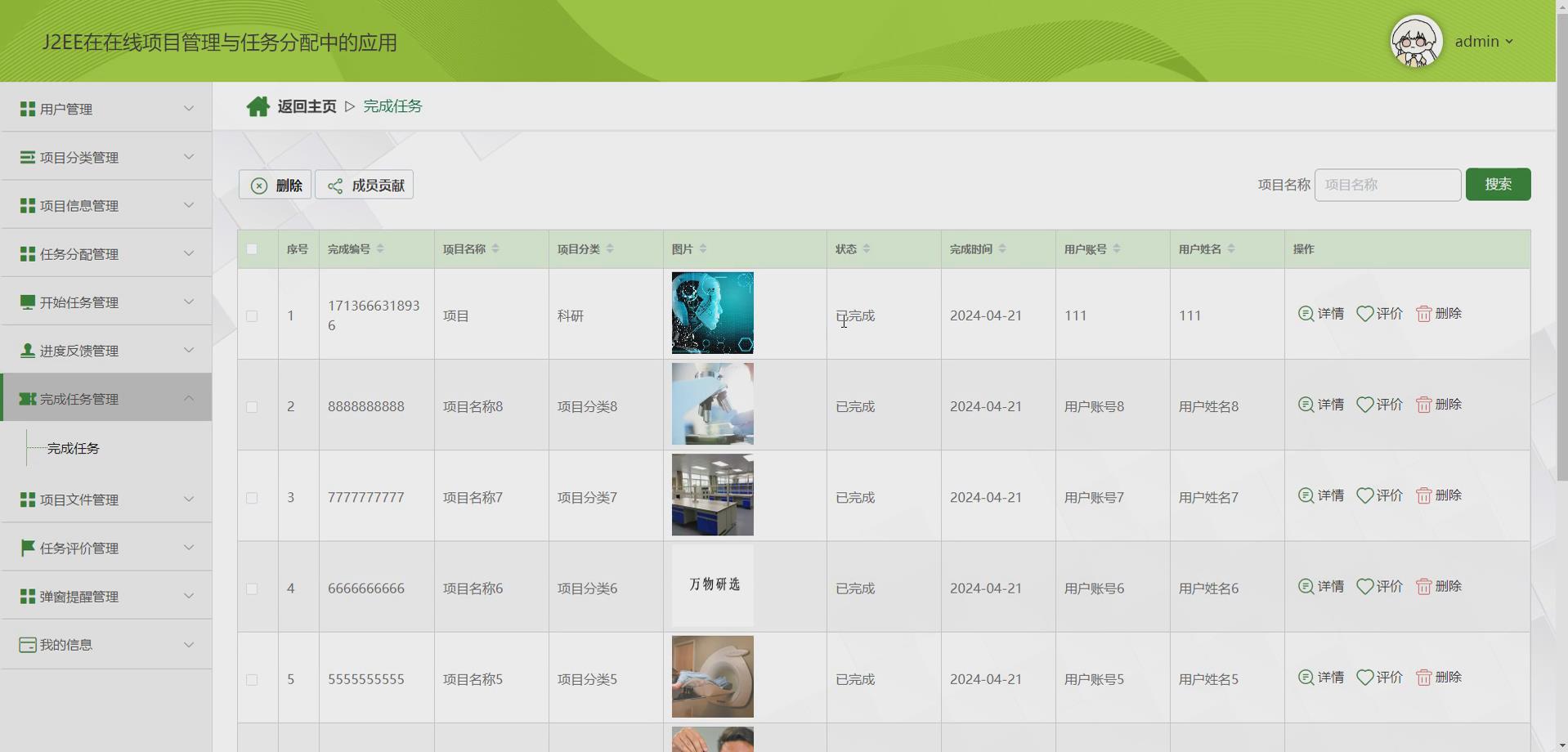
Task: Sort by 状态 using its sort arrows
Action: pyautogui.click(x=867, y=249)
